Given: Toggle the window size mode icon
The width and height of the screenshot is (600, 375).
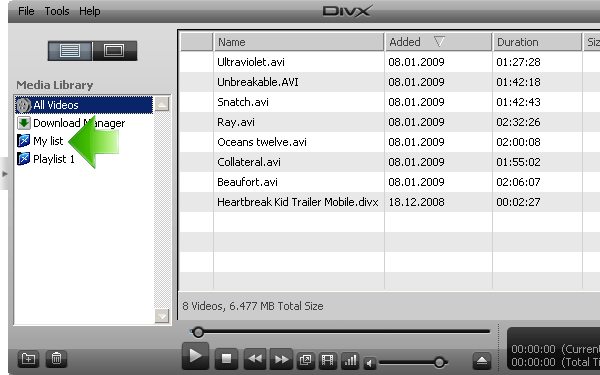Looking at the screenshot, I should [x=305, y=360].
